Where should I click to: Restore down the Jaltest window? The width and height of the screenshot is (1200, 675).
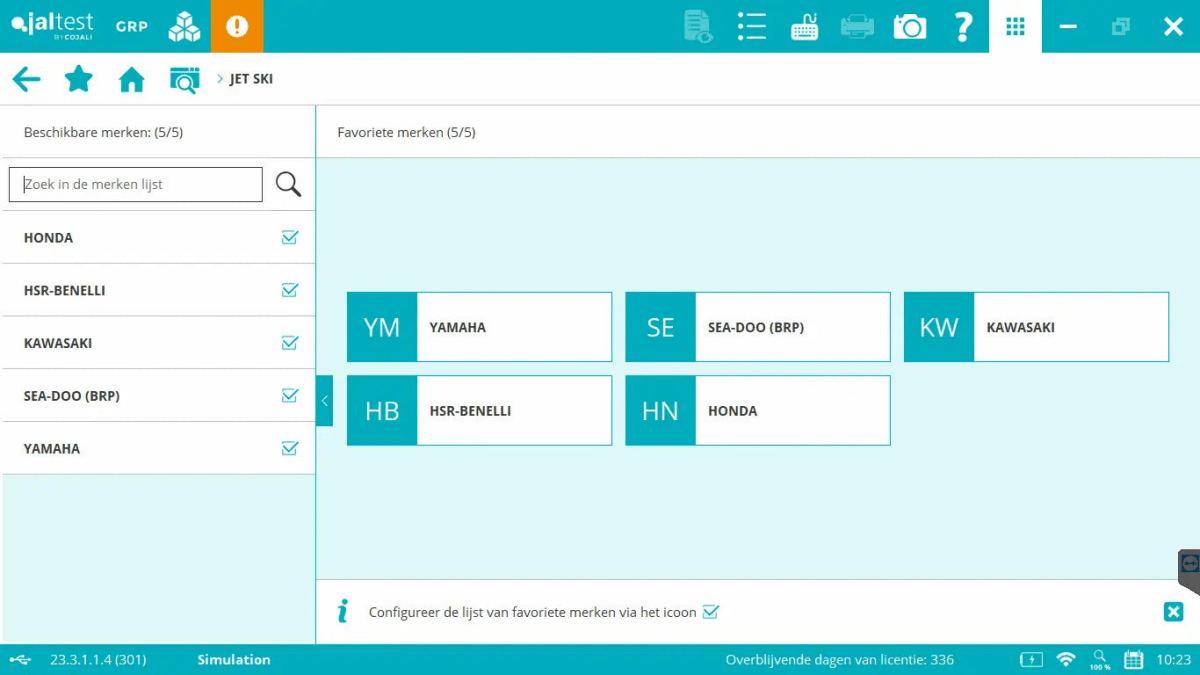coord(1121,26)
